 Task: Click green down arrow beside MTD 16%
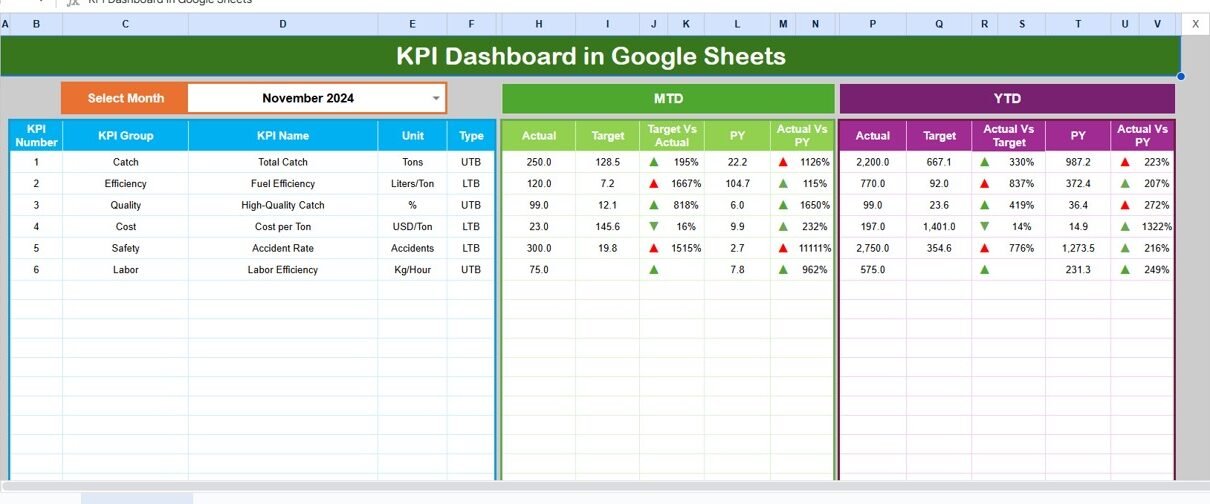[654, 227]
